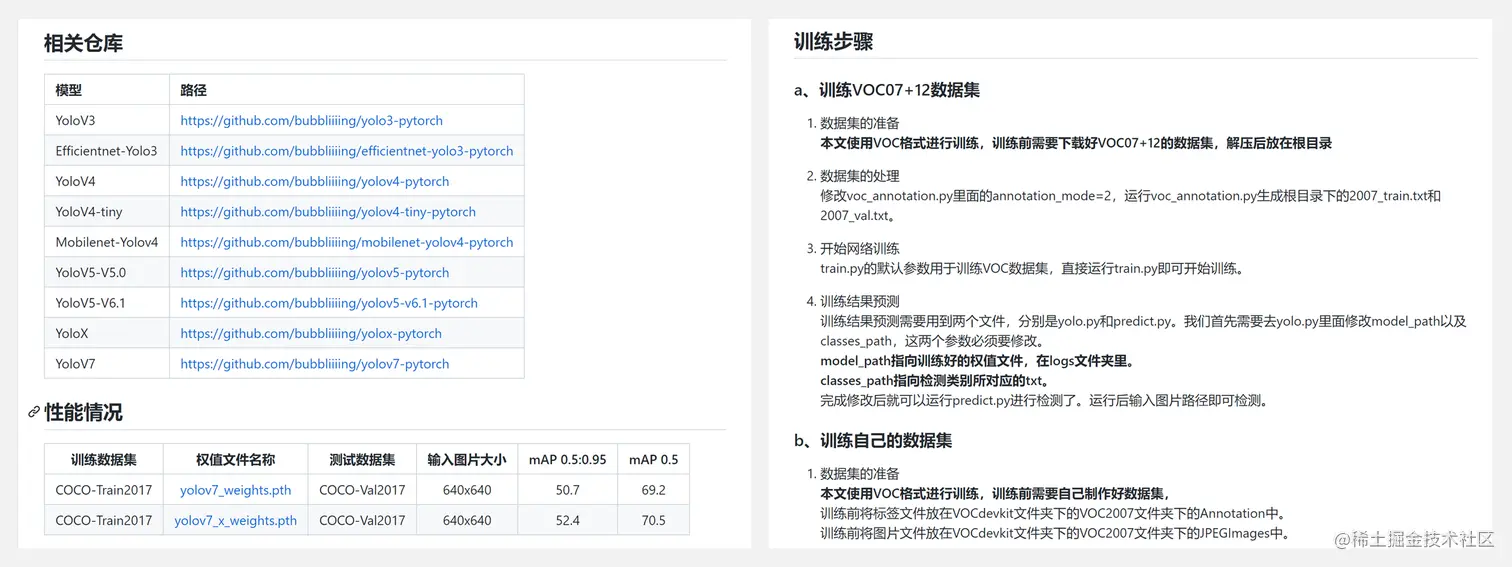Select the 69.2 mAP 0.5 cell

coord(654,490)
